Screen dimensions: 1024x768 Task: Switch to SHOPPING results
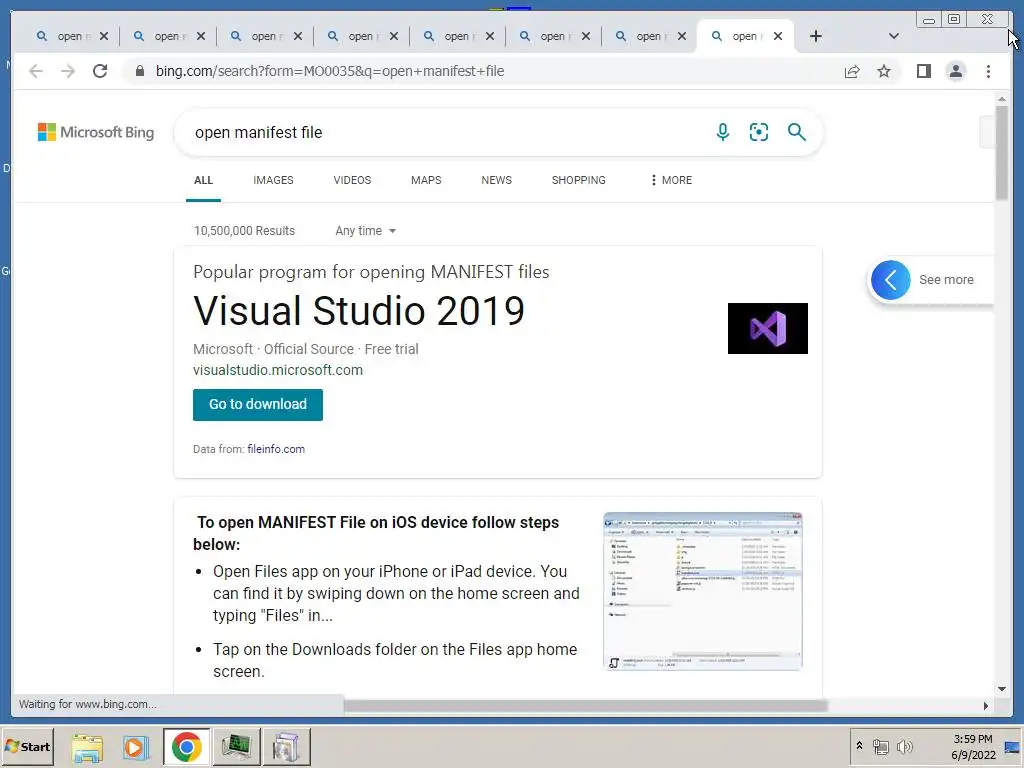point(578,180)
